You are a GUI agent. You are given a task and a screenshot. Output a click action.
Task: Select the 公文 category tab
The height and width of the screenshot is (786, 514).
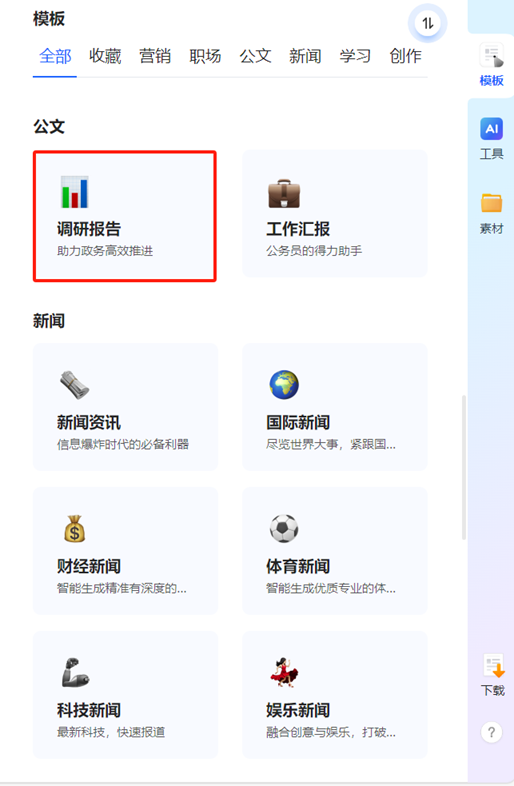255,56
